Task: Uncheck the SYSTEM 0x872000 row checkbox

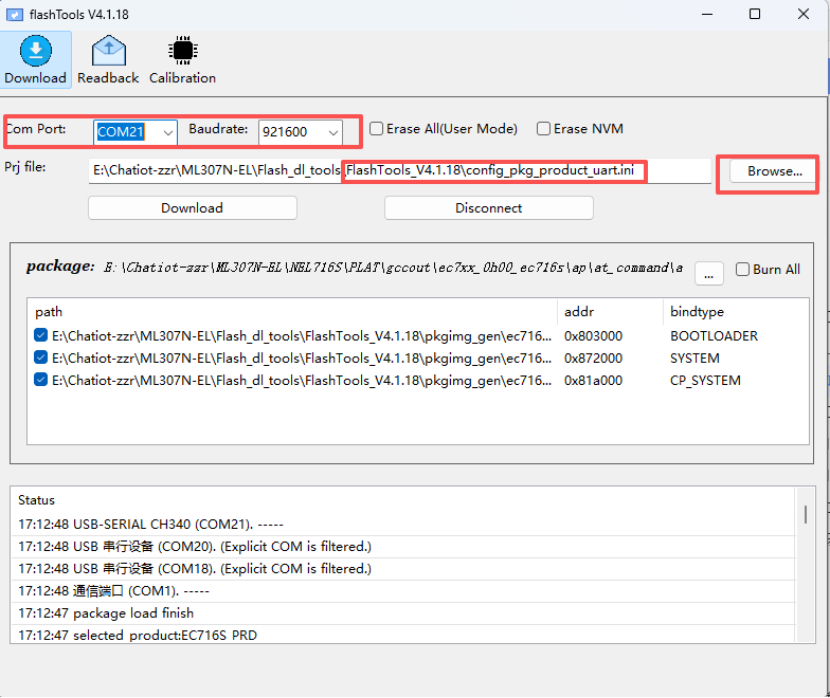Action: coord(41,358)
